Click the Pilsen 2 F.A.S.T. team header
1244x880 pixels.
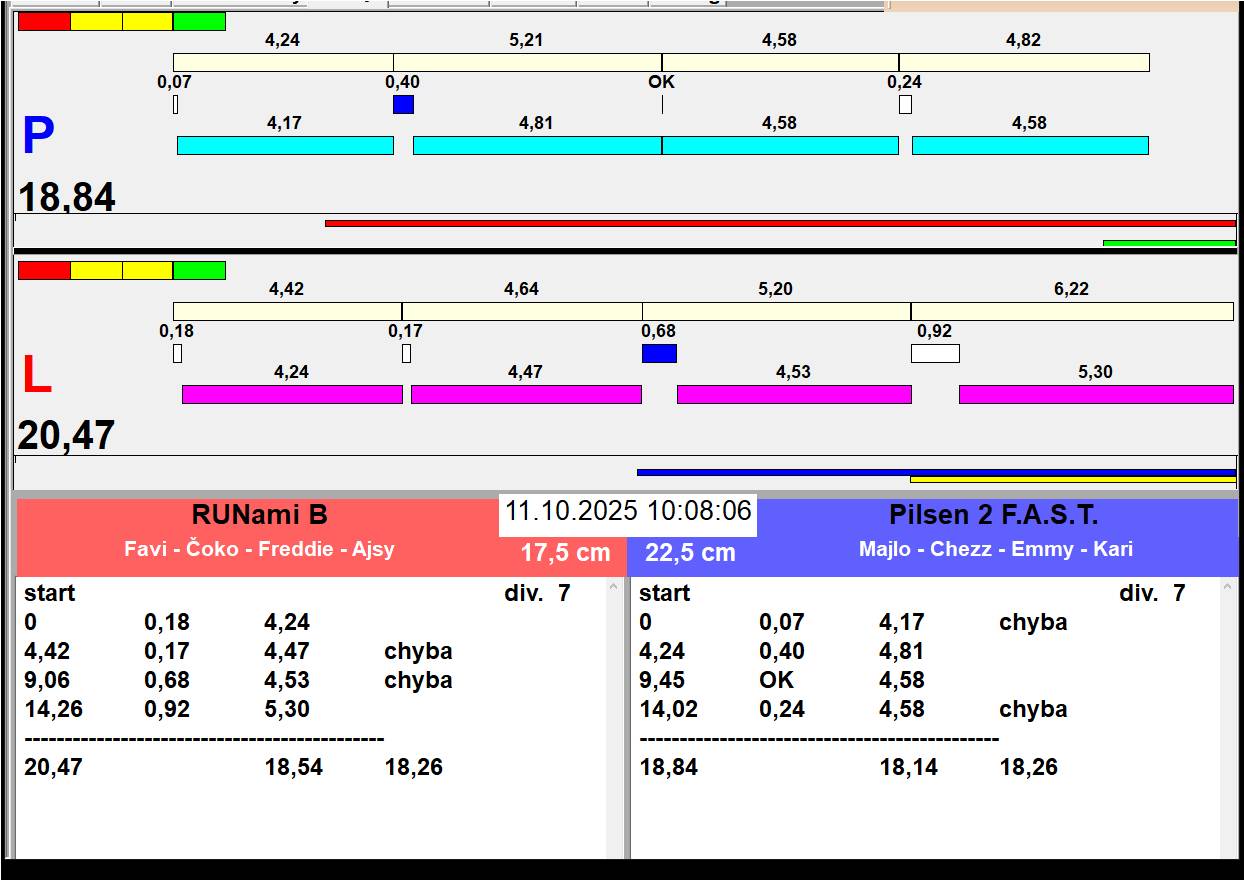click(x=993, y=516)
